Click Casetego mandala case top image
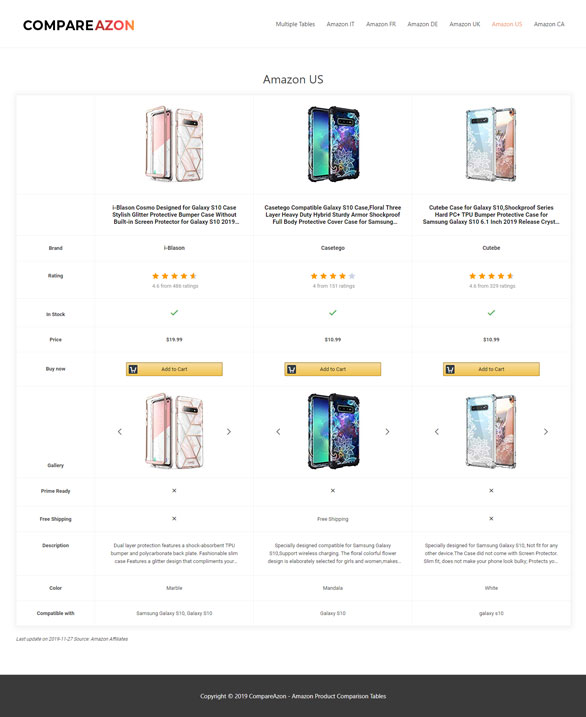The width and height of the screenshot is (586, 717). point(333,144)
